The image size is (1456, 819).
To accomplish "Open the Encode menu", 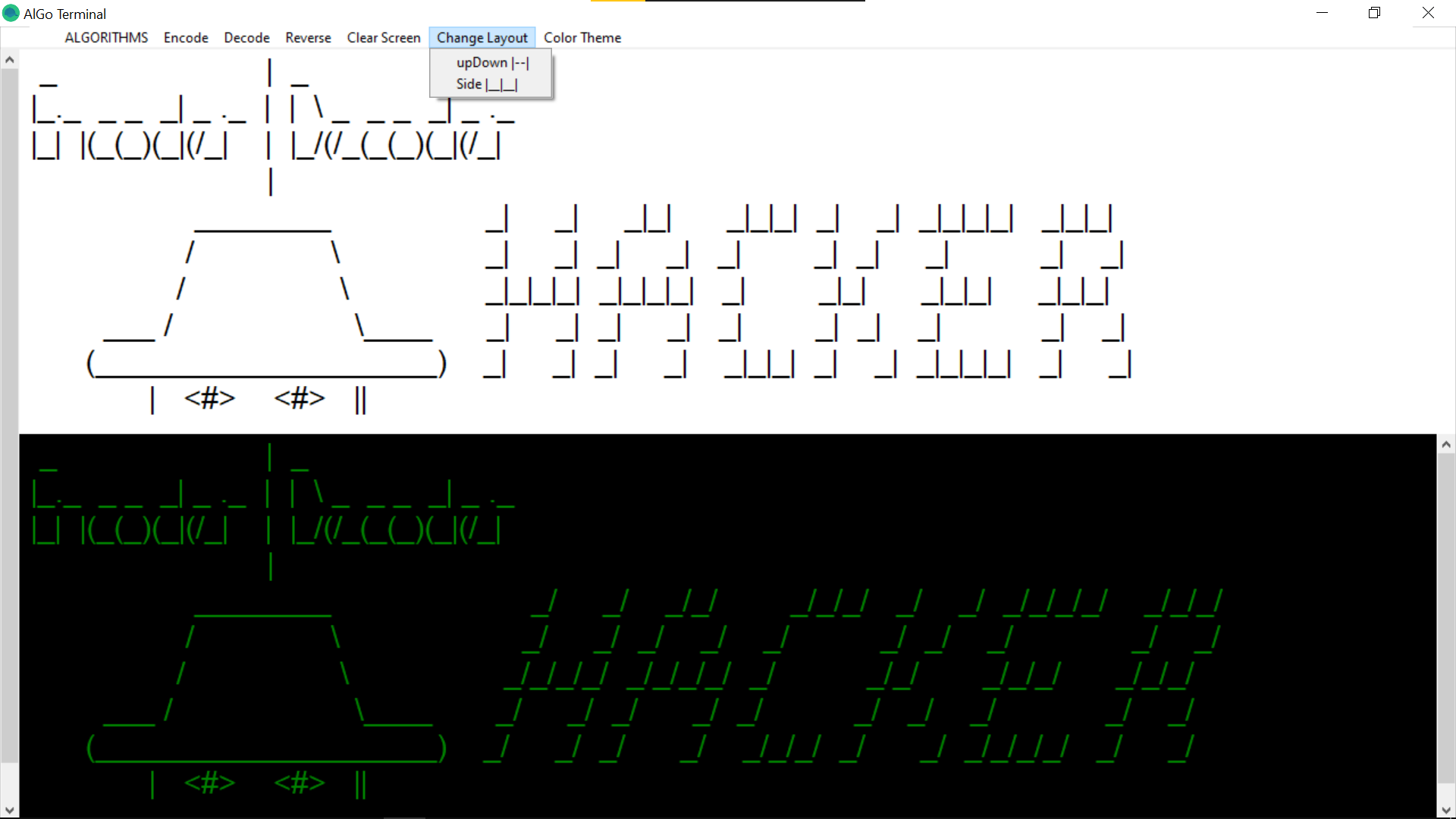I will pos(186,38).
